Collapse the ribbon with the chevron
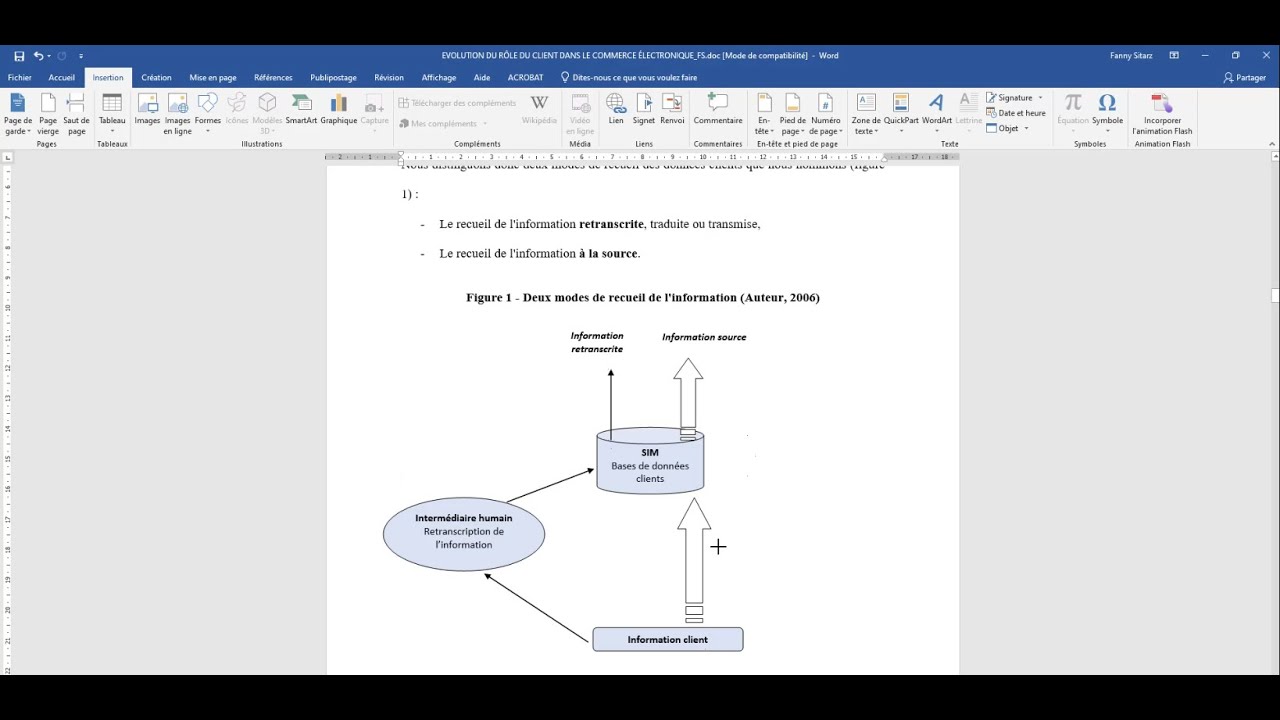 click(x=1272, y=144)
